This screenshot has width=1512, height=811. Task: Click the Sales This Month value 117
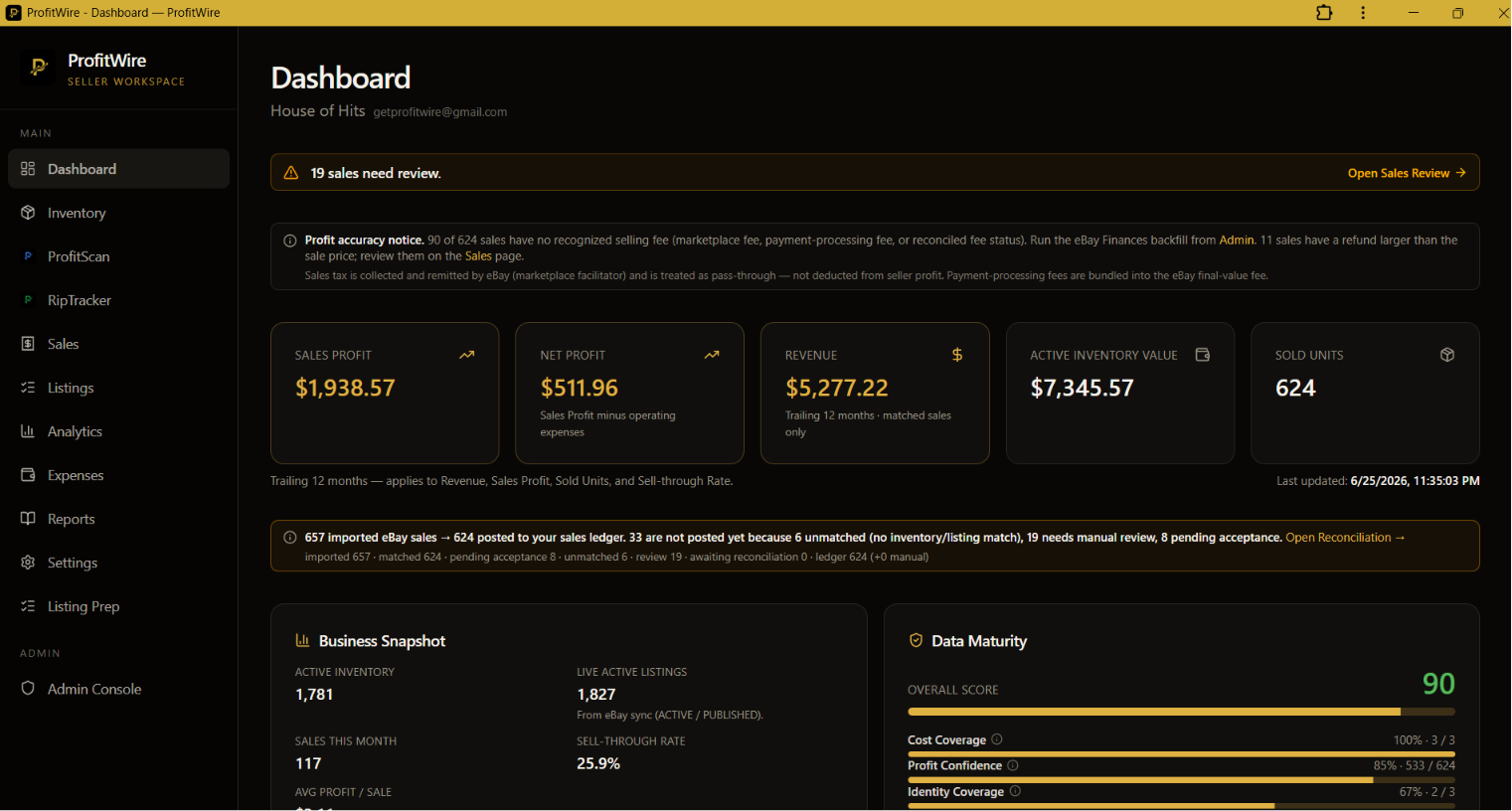coord(308,763)
